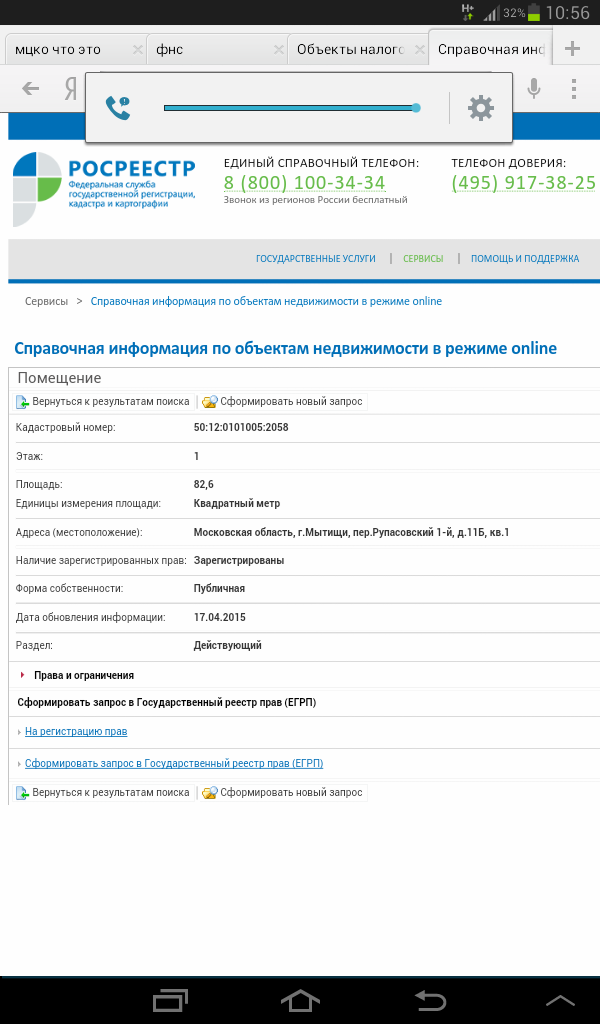This screenshot has height=1024, width=600.
Task: Open the volume settings gear icon
Action: click(481, 108)
